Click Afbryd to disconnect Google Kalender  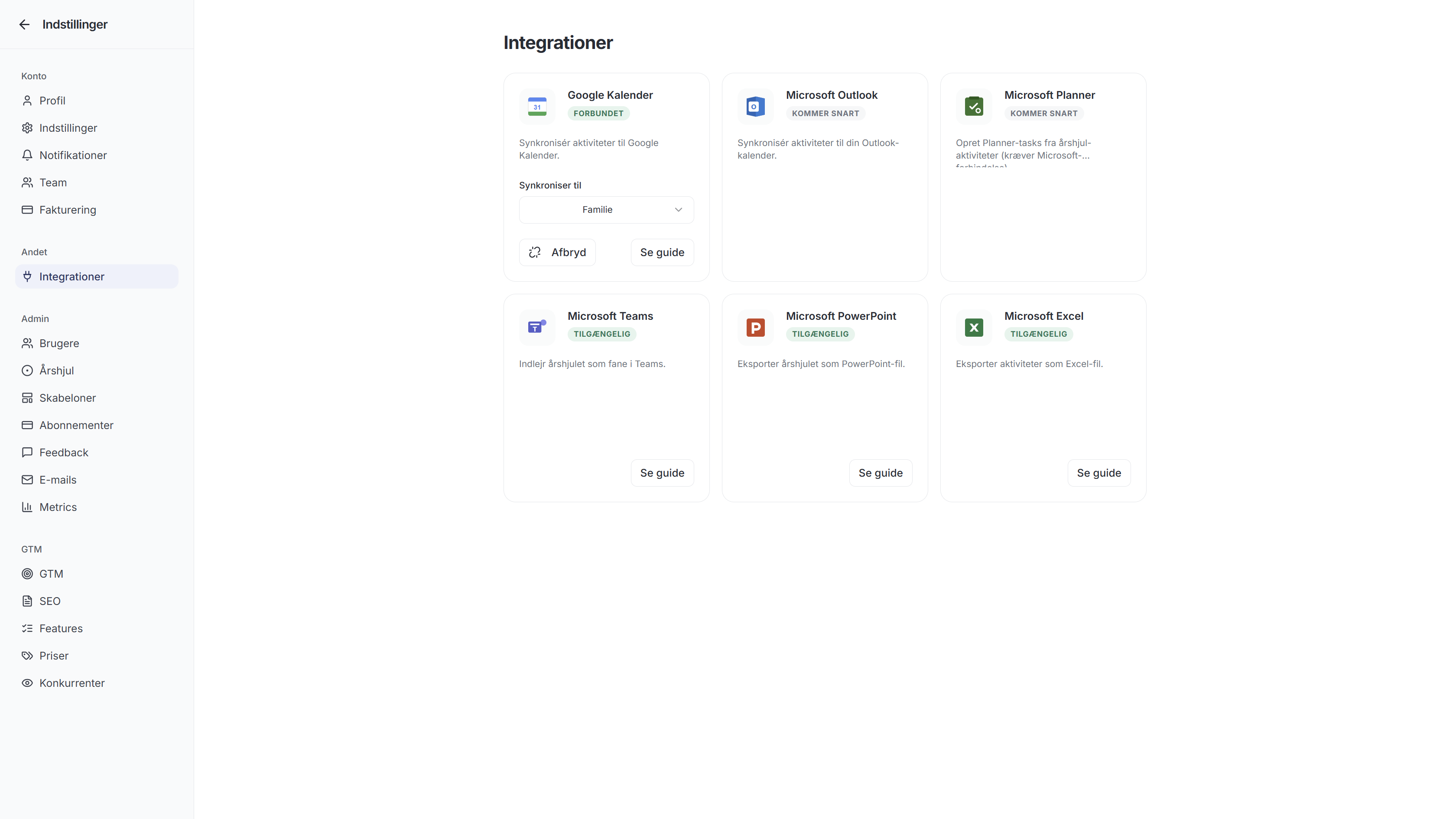tap(557, 252)
